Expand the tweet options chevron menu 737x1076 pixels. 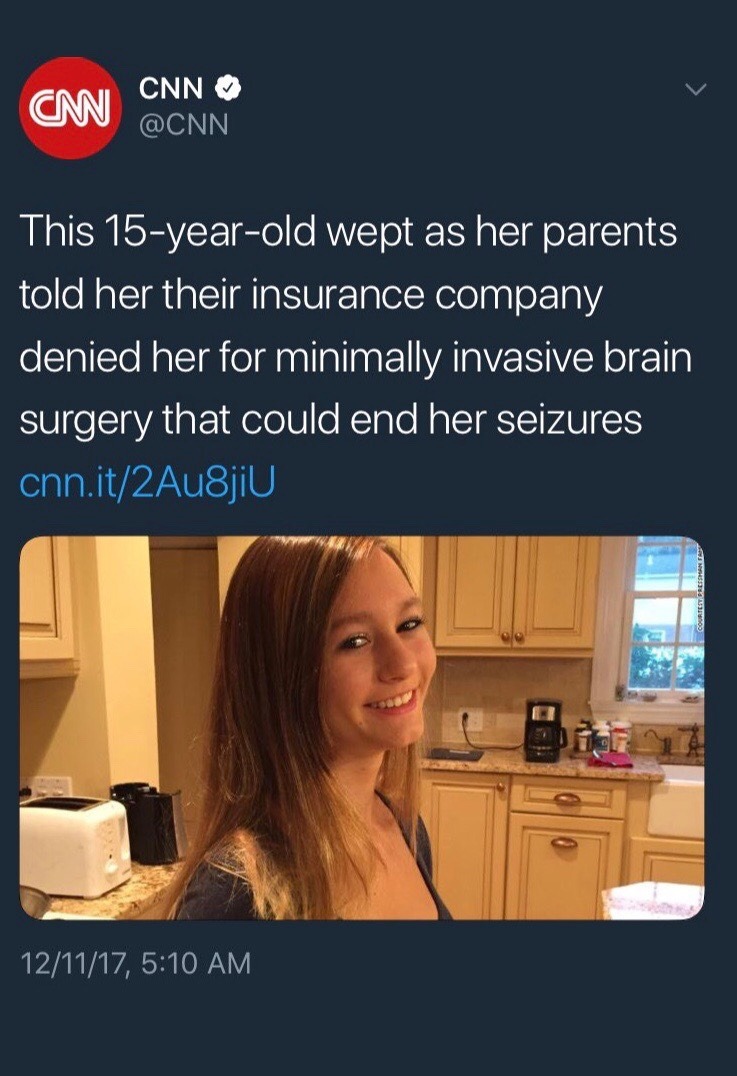click(x=696, y=90)
